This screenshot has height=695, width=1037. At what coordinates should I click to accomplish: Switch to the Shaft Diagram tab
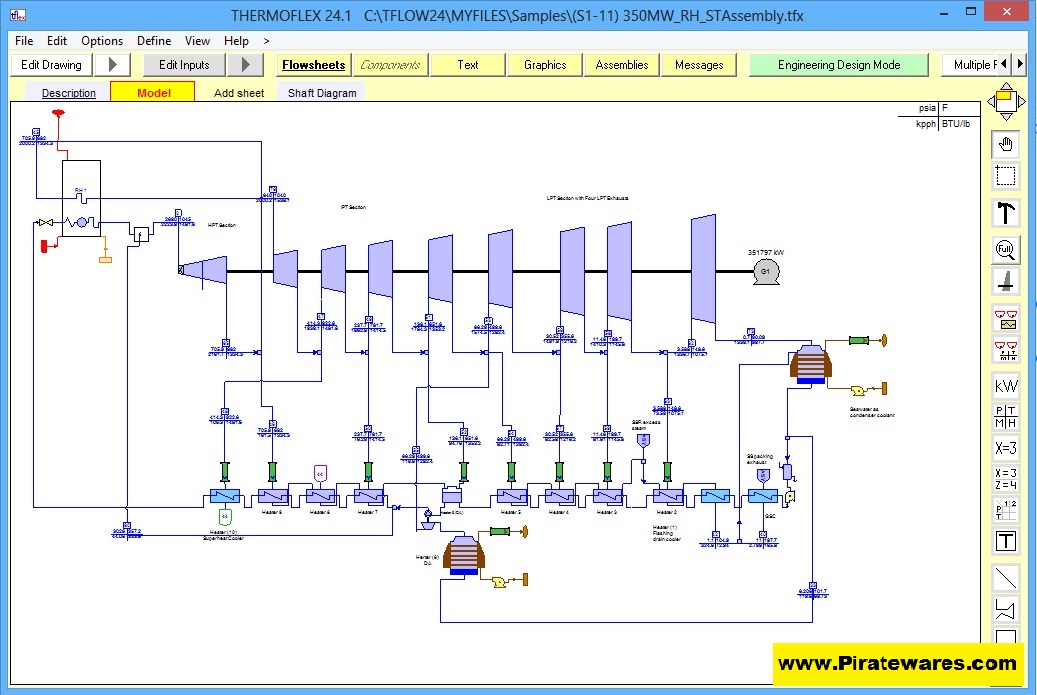320,93
